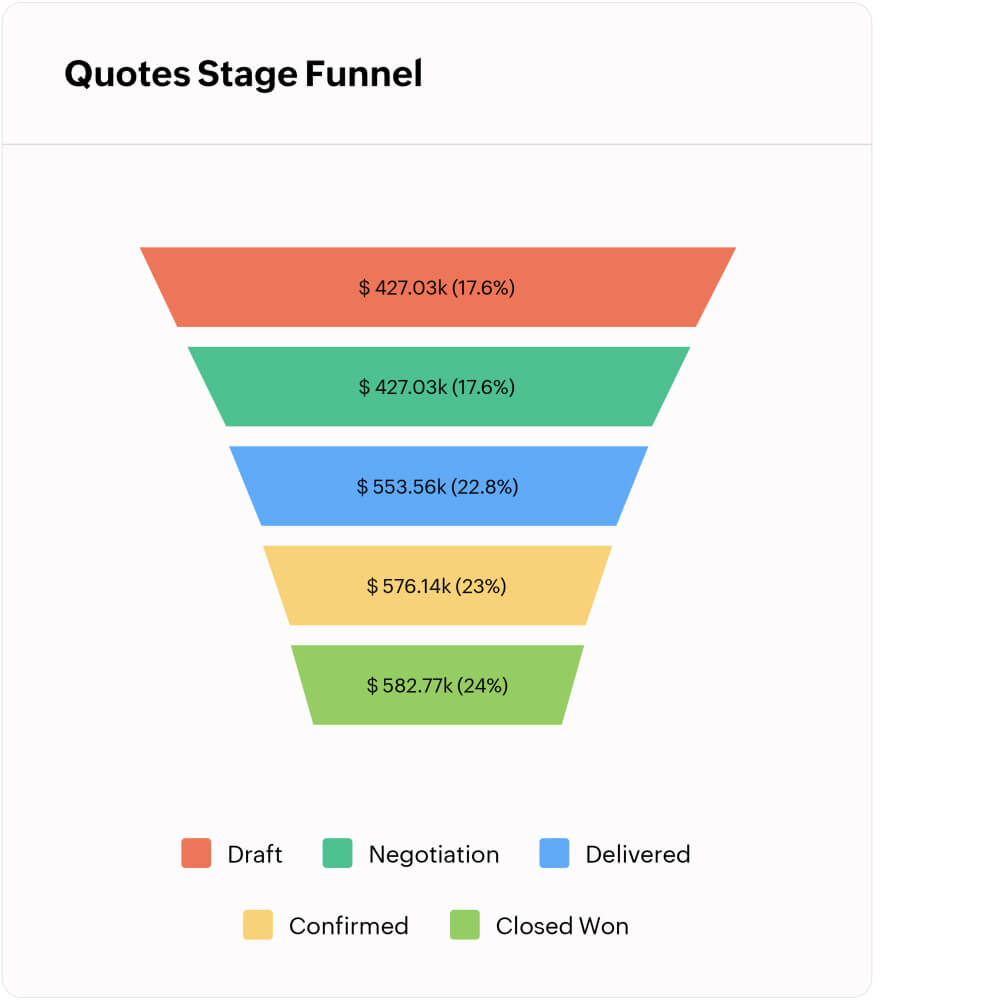Select the blue Delivered funnel segment

tap(438, 486)
